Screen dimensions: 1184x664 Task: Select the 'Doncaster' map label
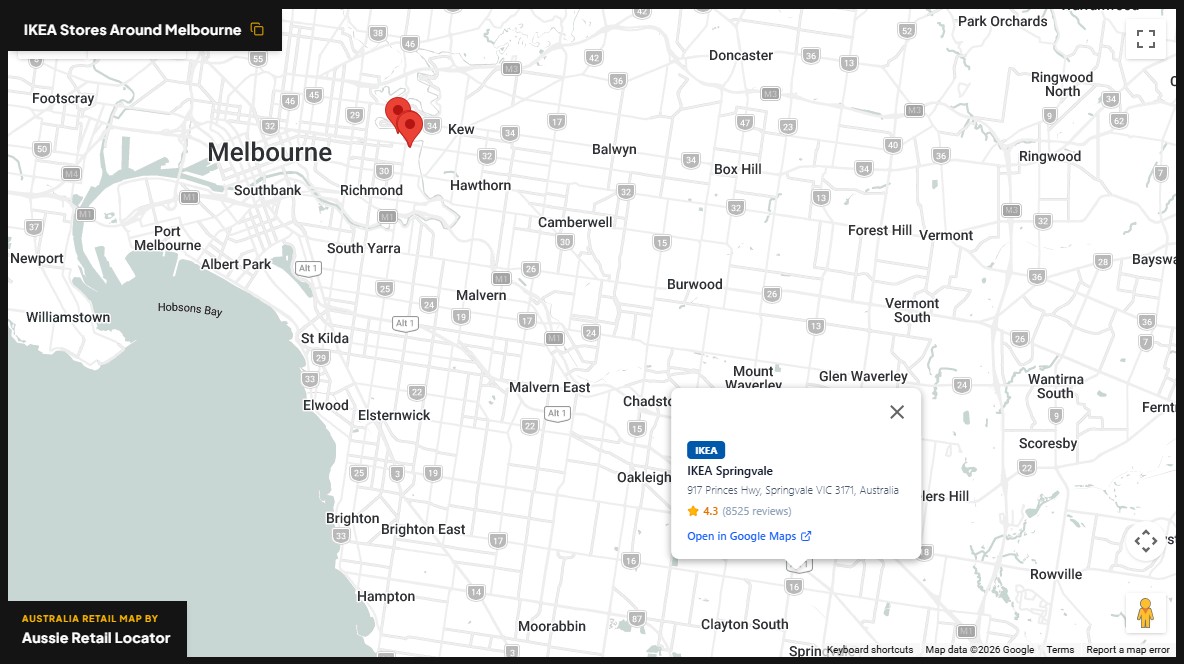pos(741,55)
